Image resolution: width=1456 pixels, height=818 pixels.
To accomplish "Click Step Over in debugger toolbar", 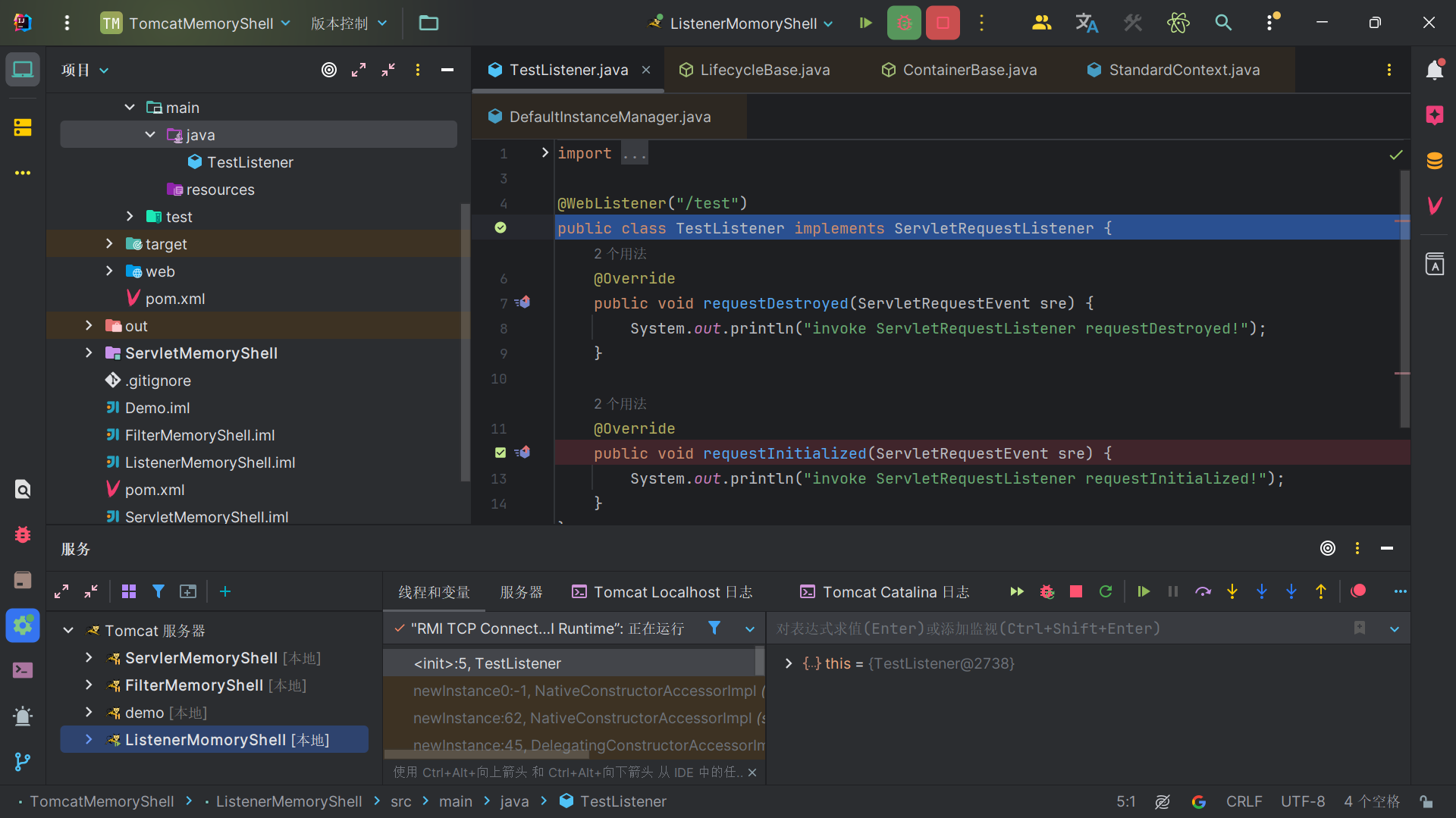I will 1203,591.
